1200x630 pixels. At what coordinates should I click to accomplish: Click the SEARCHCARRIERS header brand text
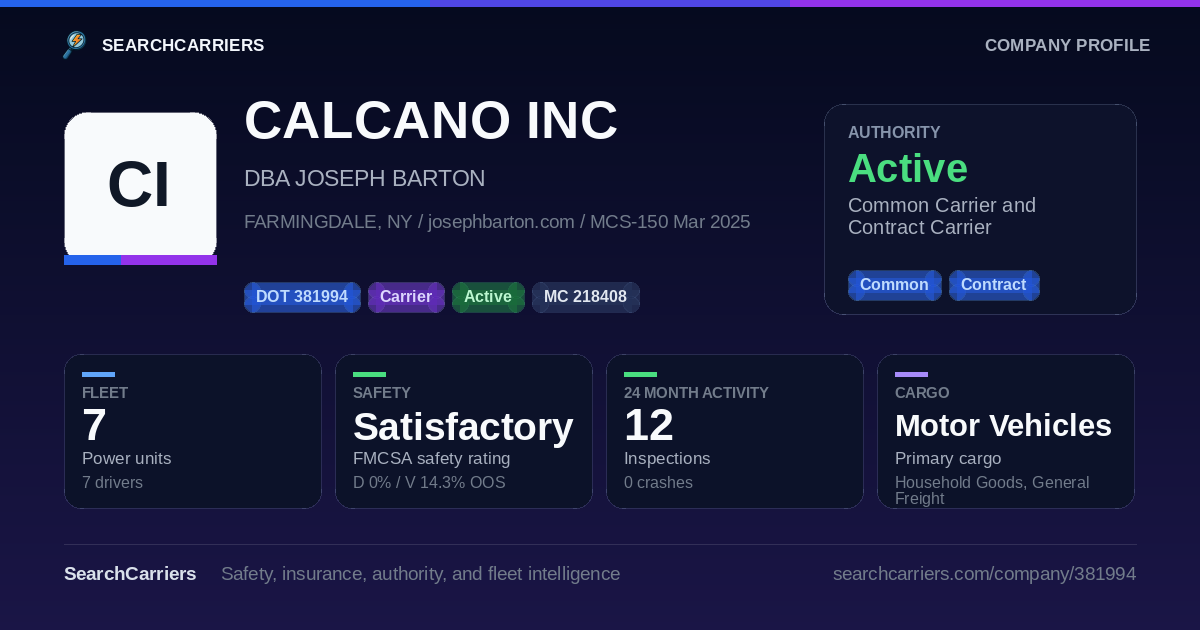coord(183,45)
